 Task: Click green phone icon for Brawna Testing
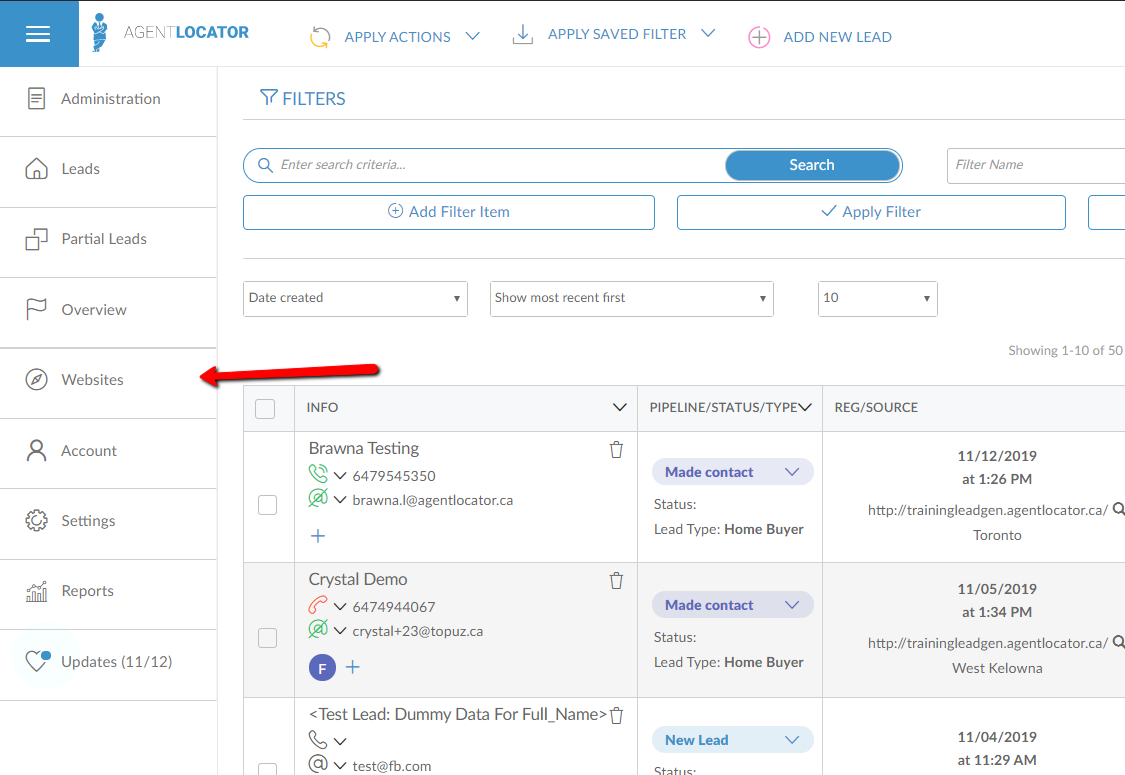click(x=318, y=474)
